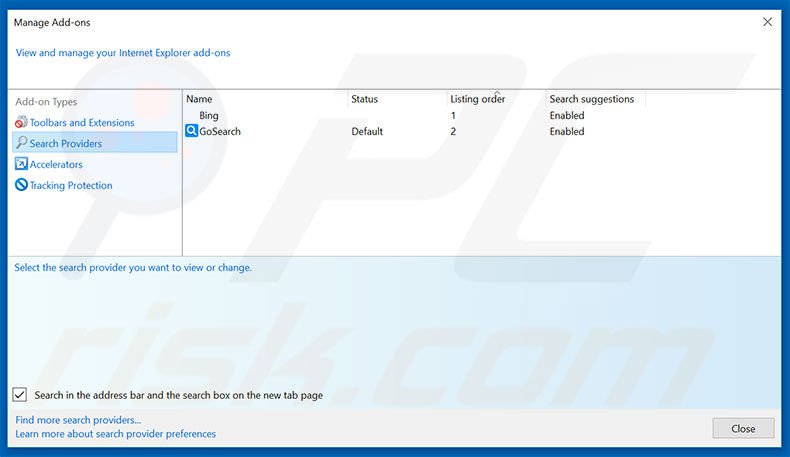Click Bing's listing order value 1
This screenshot has width=790, height=457.
(453, 115)
